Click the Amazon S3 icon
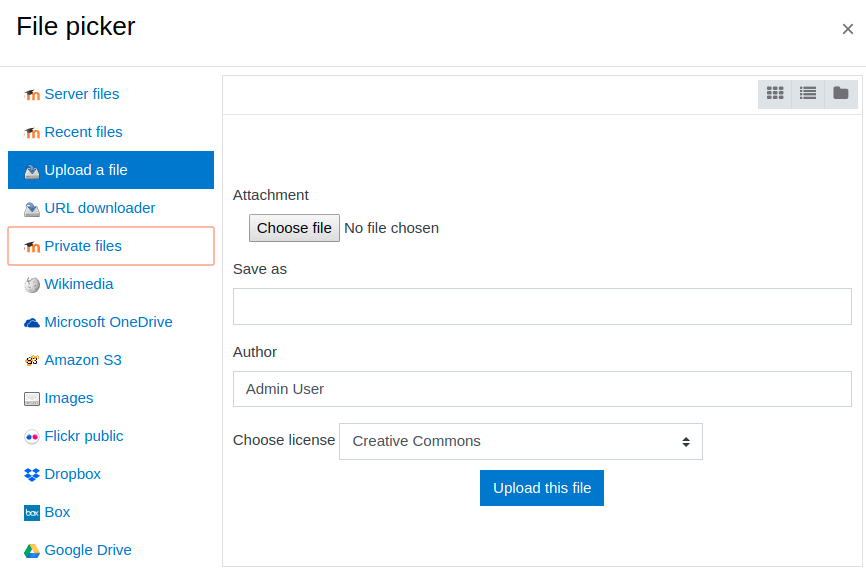 click(32, 361)
